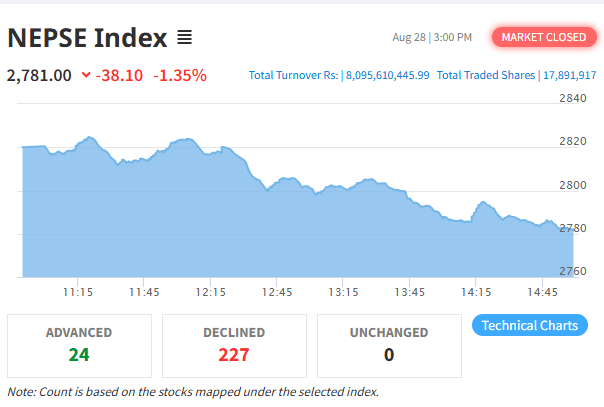Open the hamburger menu beside NEPSE Index

(184, 38)
